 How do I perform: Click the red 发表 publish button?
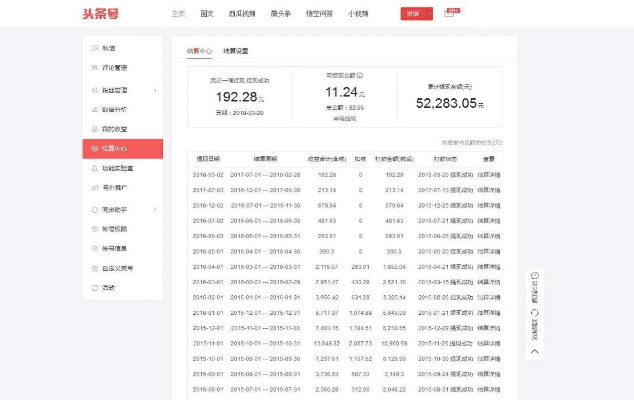pos(412,13)
